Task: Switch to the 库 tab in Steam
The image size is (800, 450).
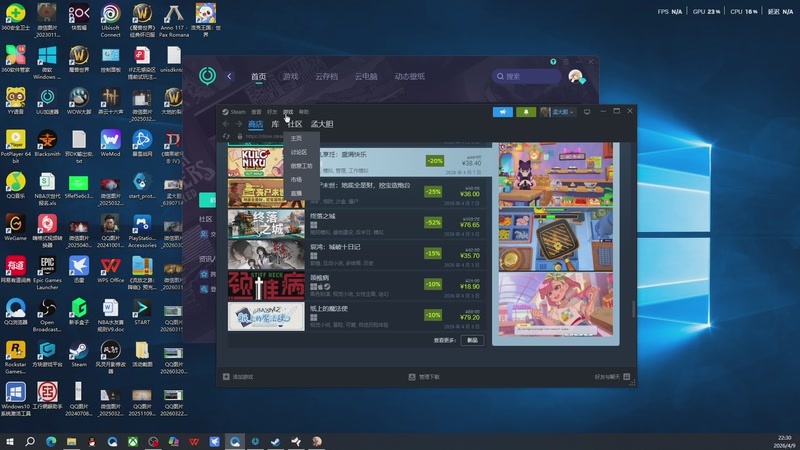Action: coord(275,124)
